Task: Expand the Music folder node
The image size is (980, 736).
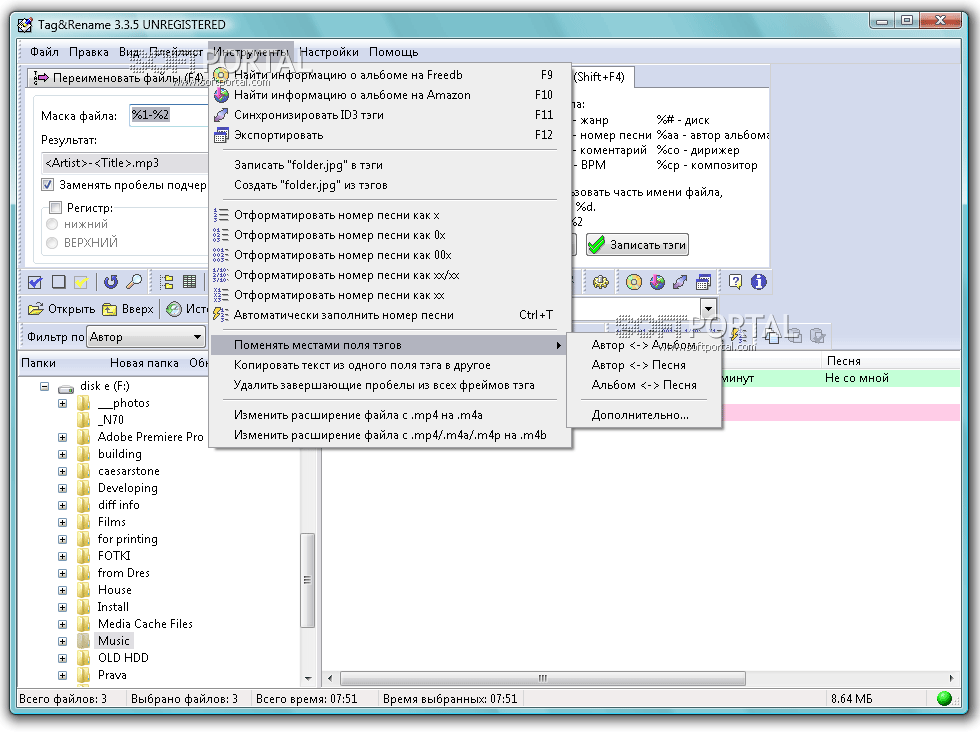Action: click(62, 641)
